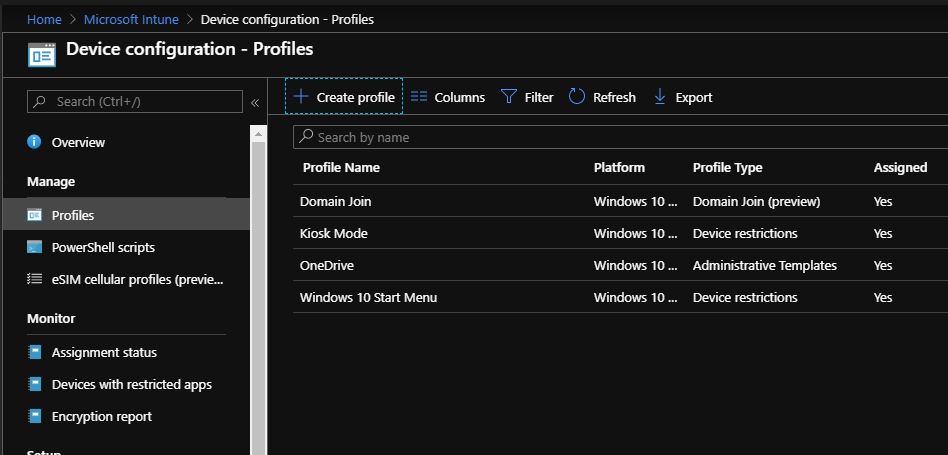Go to Microsoft Intune breadcrumb link
Viewport: 948px width, 455px height.
click(131, 19)
